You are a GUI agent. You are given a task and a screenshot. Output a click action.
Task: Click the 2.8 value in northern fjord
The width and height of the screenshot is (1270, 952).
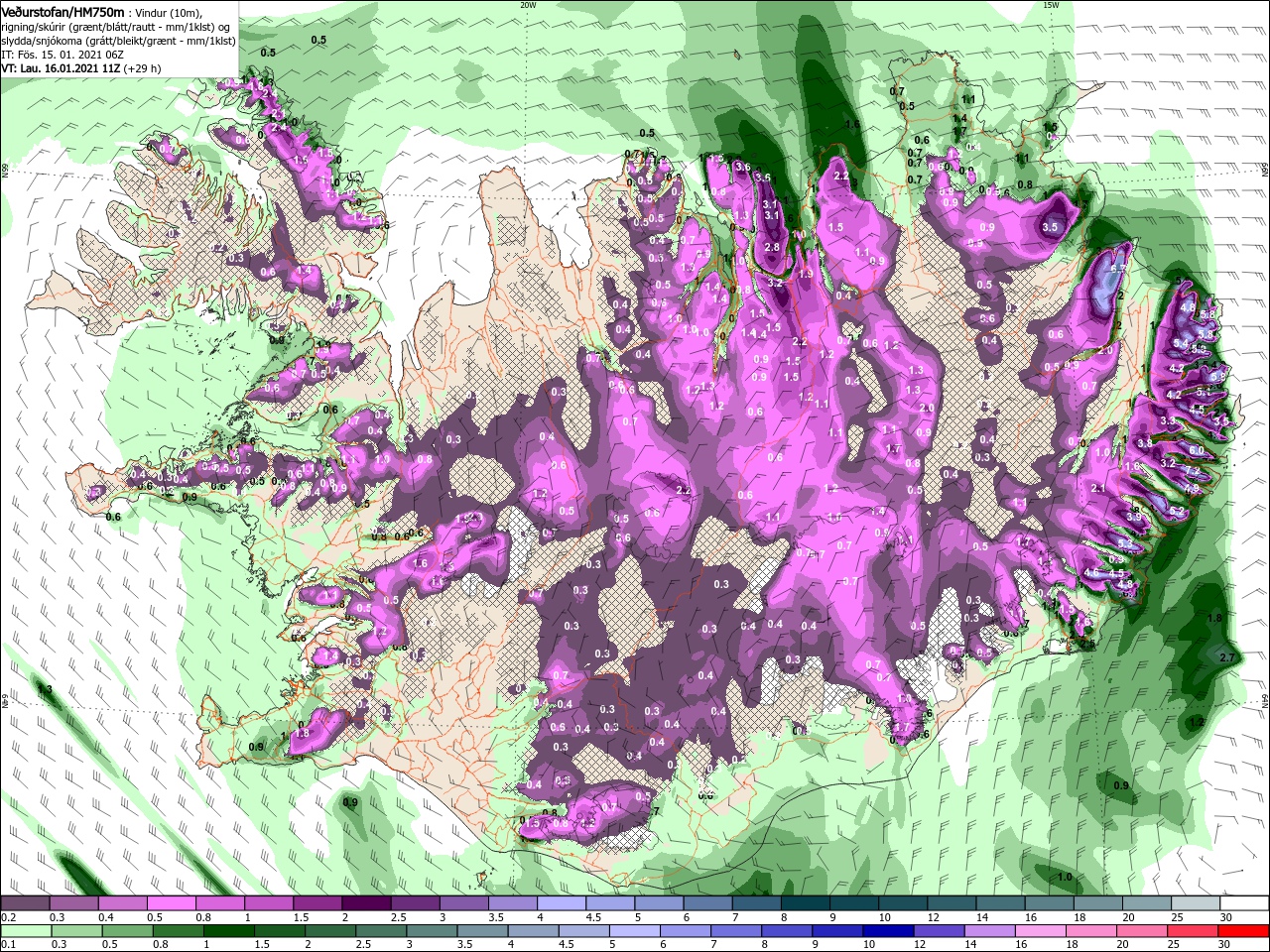[771, 246]
